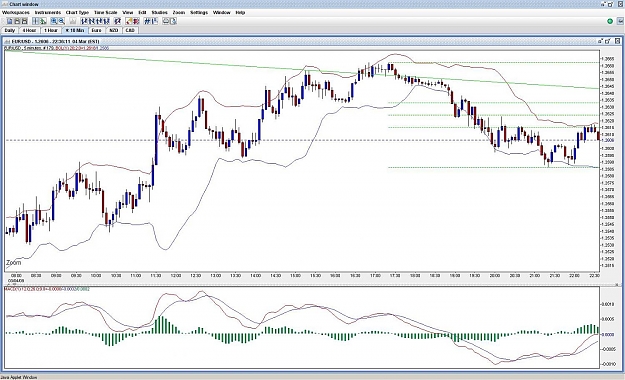Select the second of four line-drawing tool icons

[91, 21]
